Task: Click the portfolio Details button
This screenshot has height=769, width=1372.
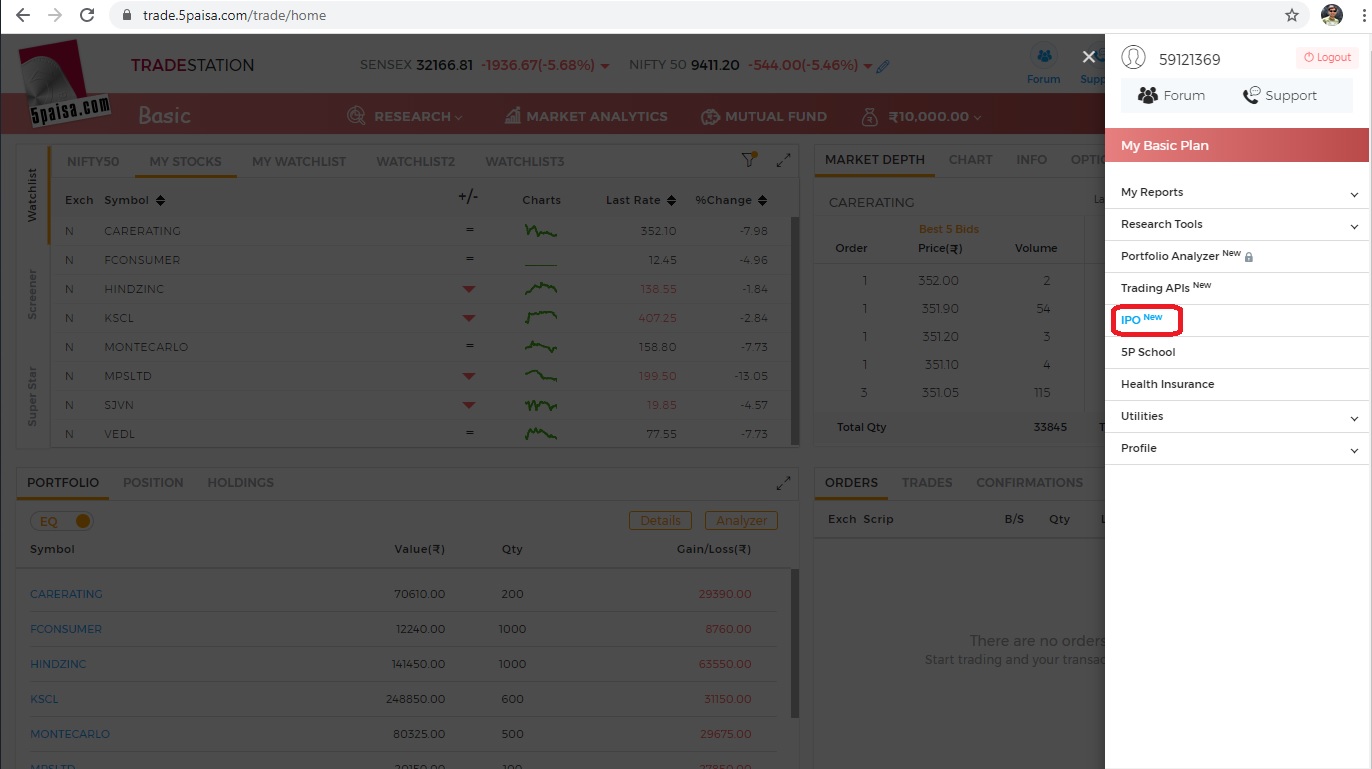Action: 661,521
